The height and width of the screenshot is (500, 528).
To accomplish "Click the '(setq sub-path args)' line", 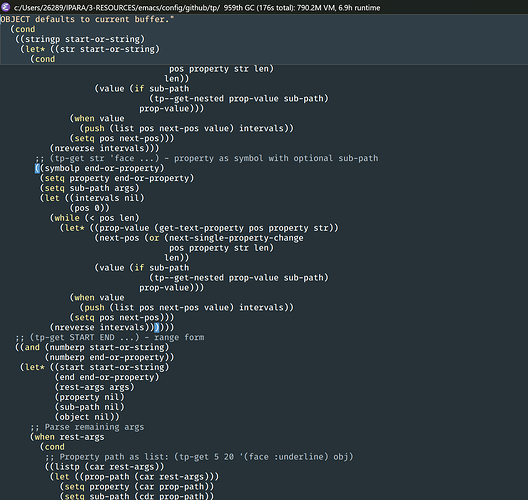I will 90,188.
